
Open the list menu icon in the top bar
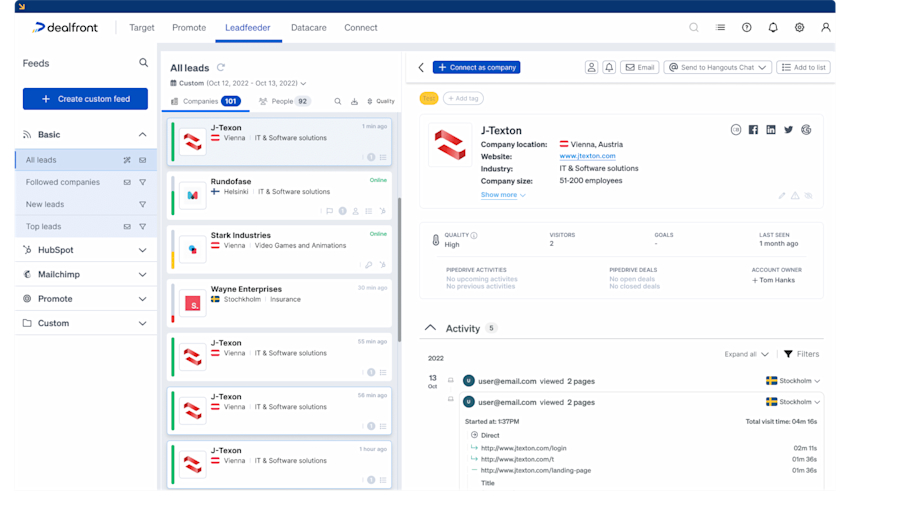click(x=720, y=27)
